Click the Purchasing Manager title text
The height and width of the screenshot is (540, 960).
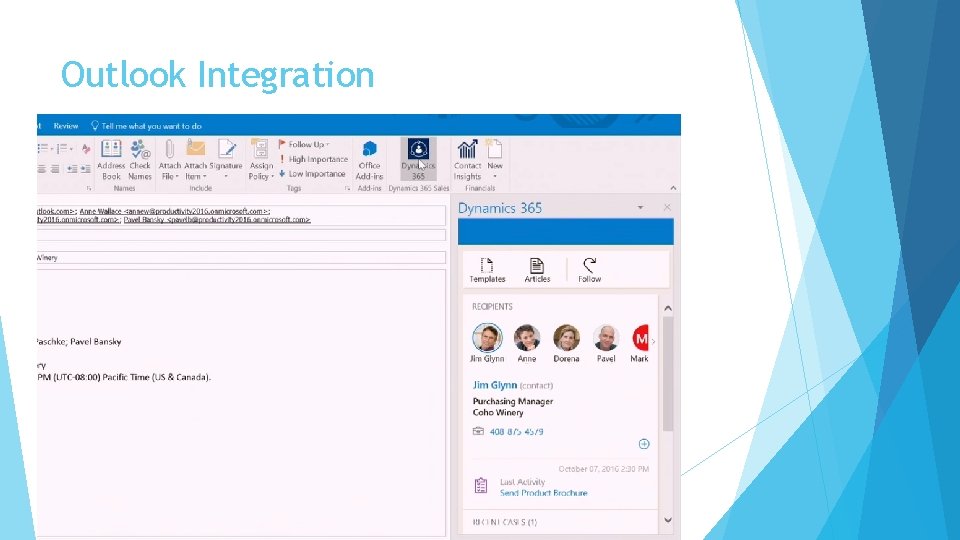[x=512, y=402]
